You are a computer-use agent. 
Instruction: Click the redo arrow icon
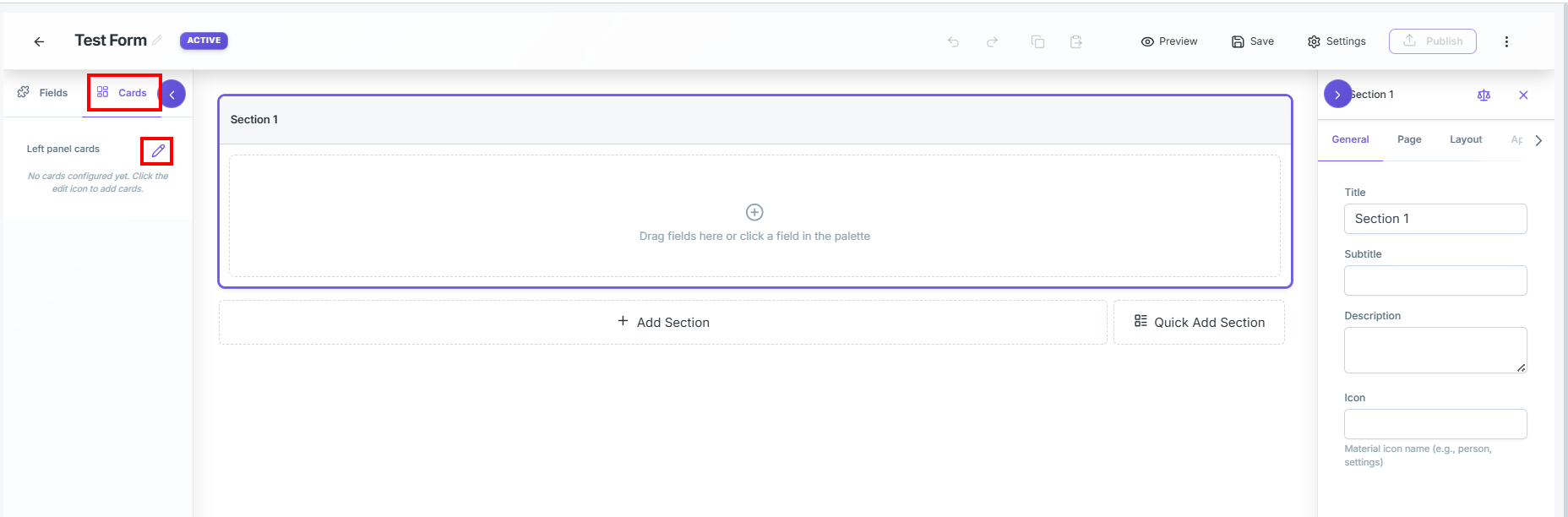point(993,41)
